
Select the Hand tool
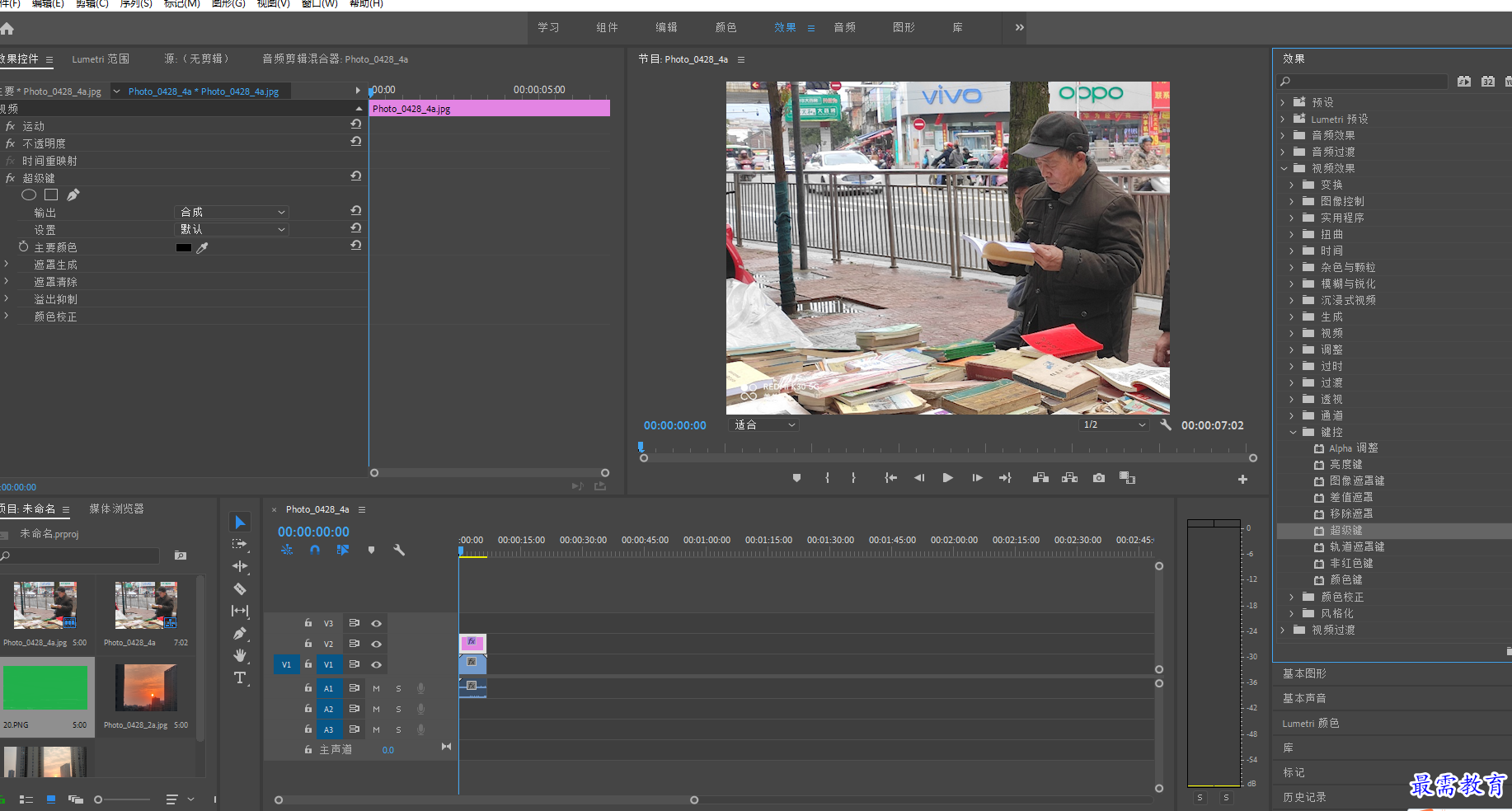240,655
